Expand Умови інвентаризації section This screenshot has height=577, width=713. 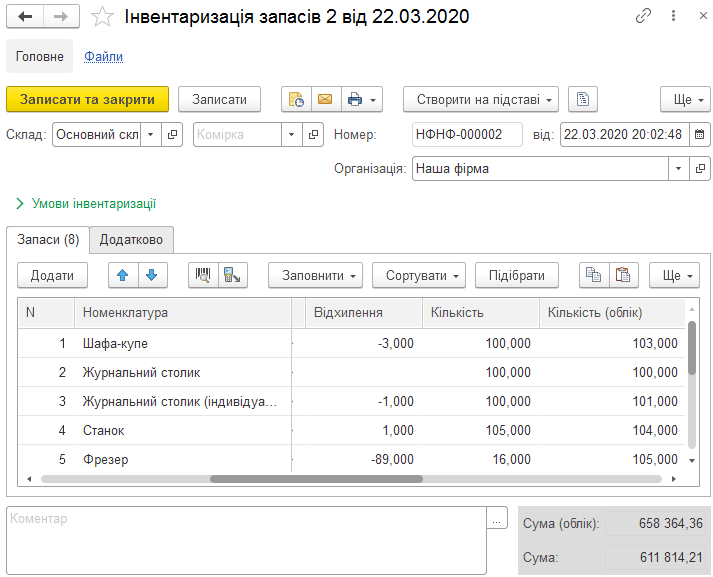pyautogui.click(x=86, y=203)
